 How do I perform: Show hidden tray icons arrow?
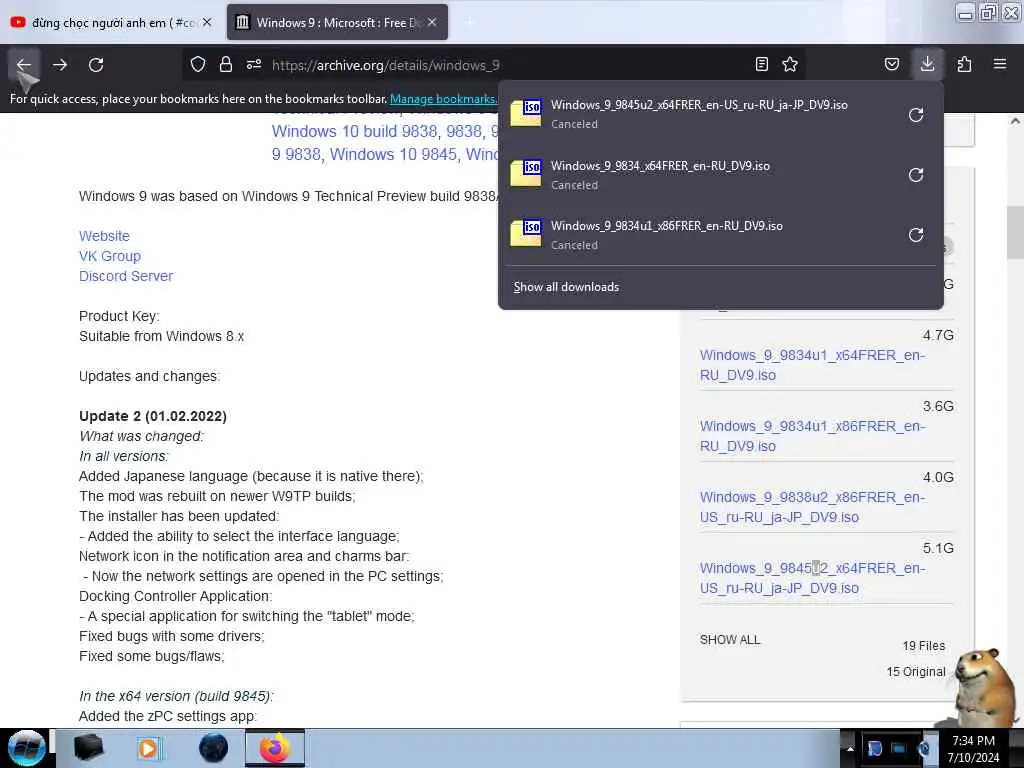pyautogui.click(x=850, y=749)
